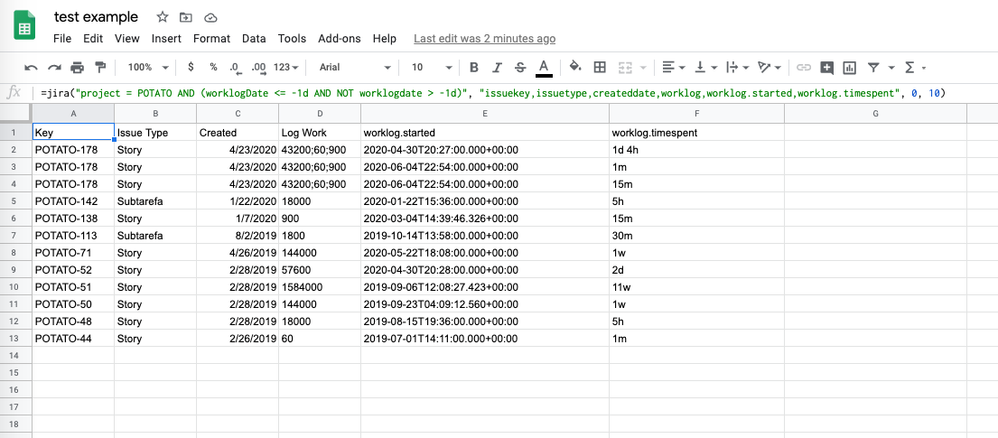Go to Sheets home via green logo

coord(25,27)
